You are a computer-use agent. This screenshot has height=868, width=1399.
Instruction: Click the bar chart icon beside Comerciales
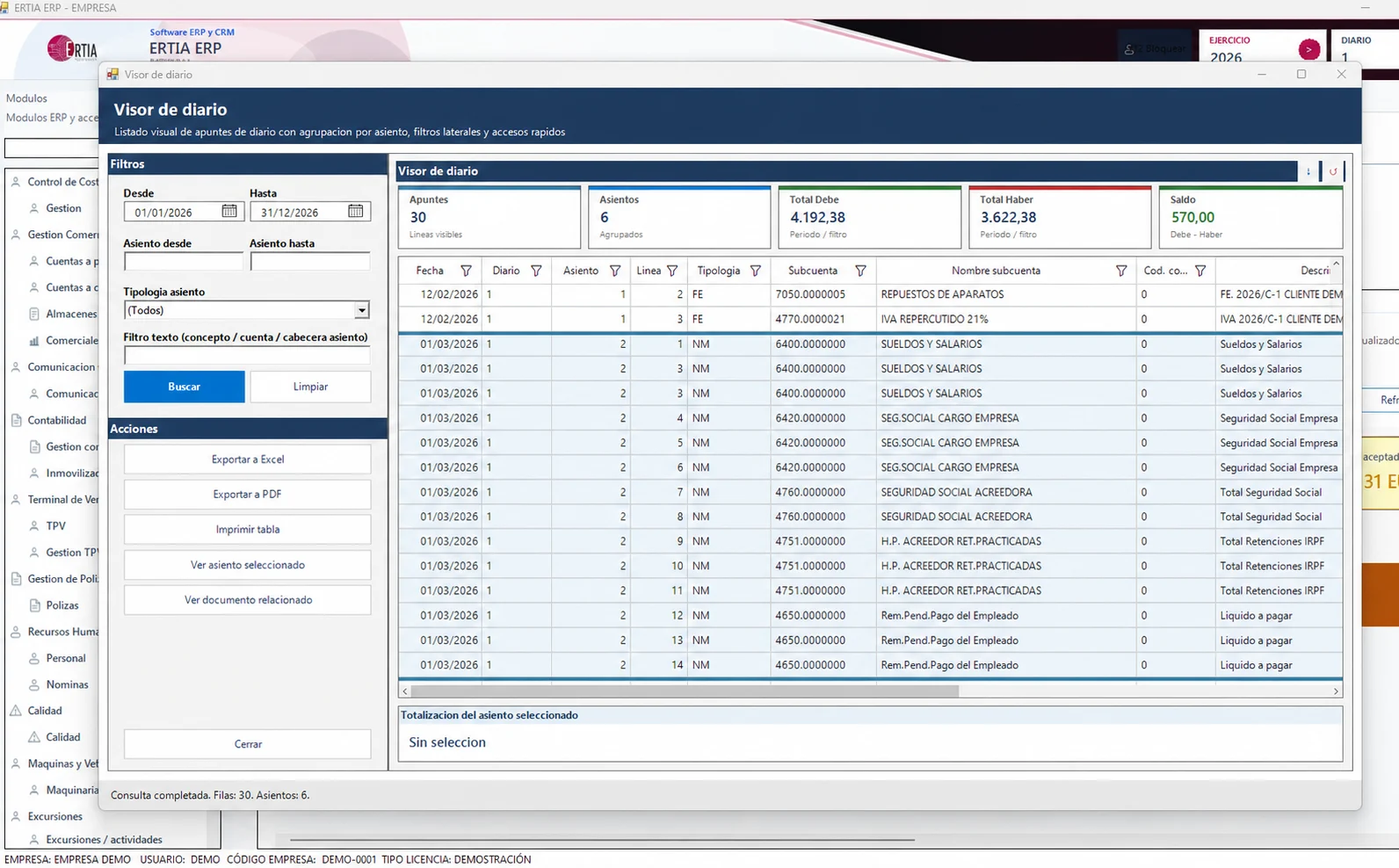tap(34, 341)
